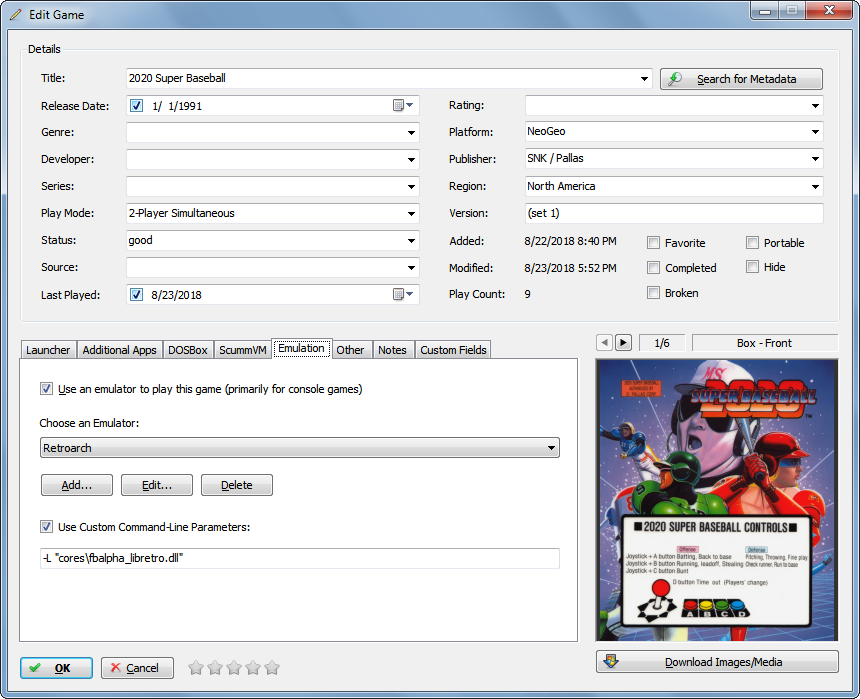Switch to the Other tab
The height and width of the screenshot is (699, 860).
tap(350, 350)
